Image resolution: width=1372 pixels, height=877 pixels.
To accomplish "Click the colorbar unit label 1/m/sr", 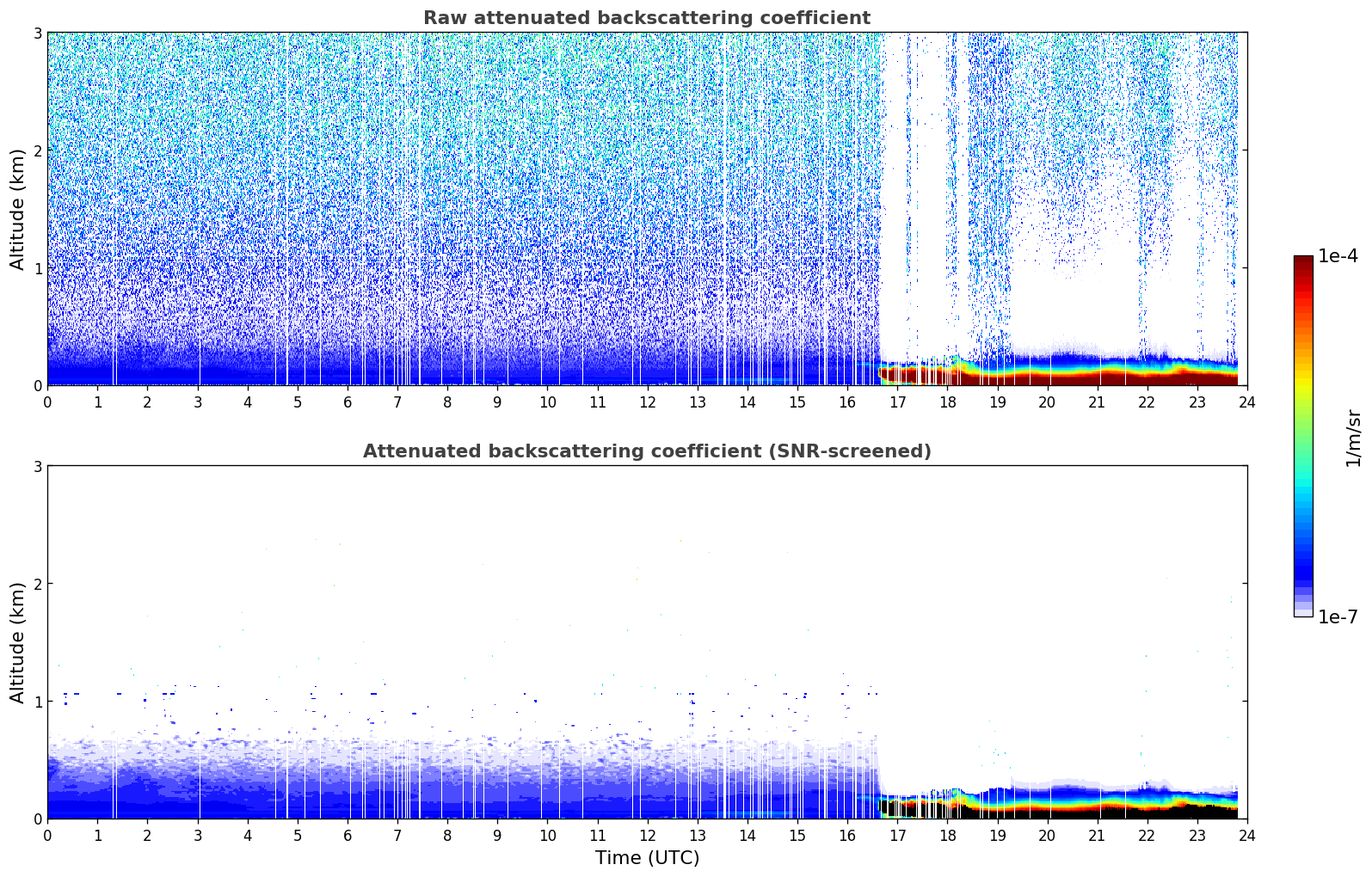I will point(1353,438).
